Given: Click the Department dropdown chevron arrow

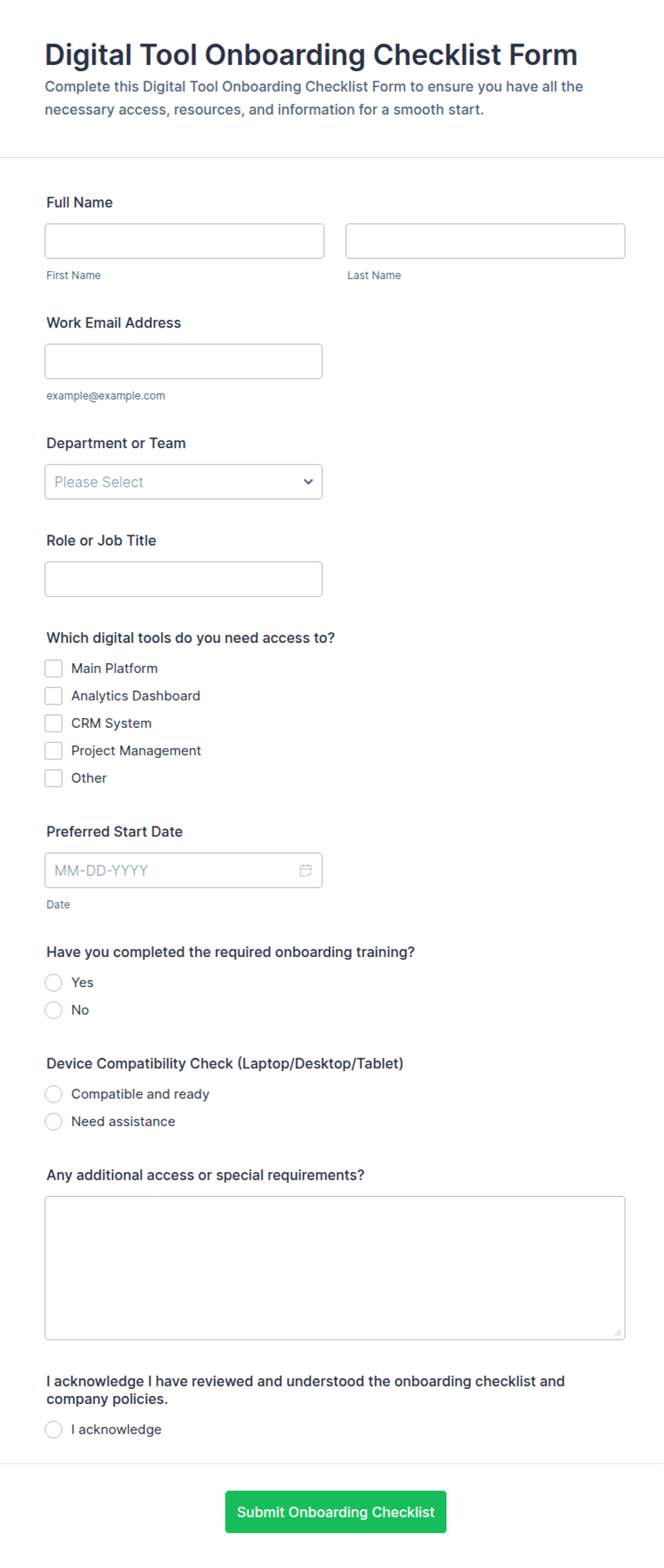Looking at the screenshot, I should 308,482.
